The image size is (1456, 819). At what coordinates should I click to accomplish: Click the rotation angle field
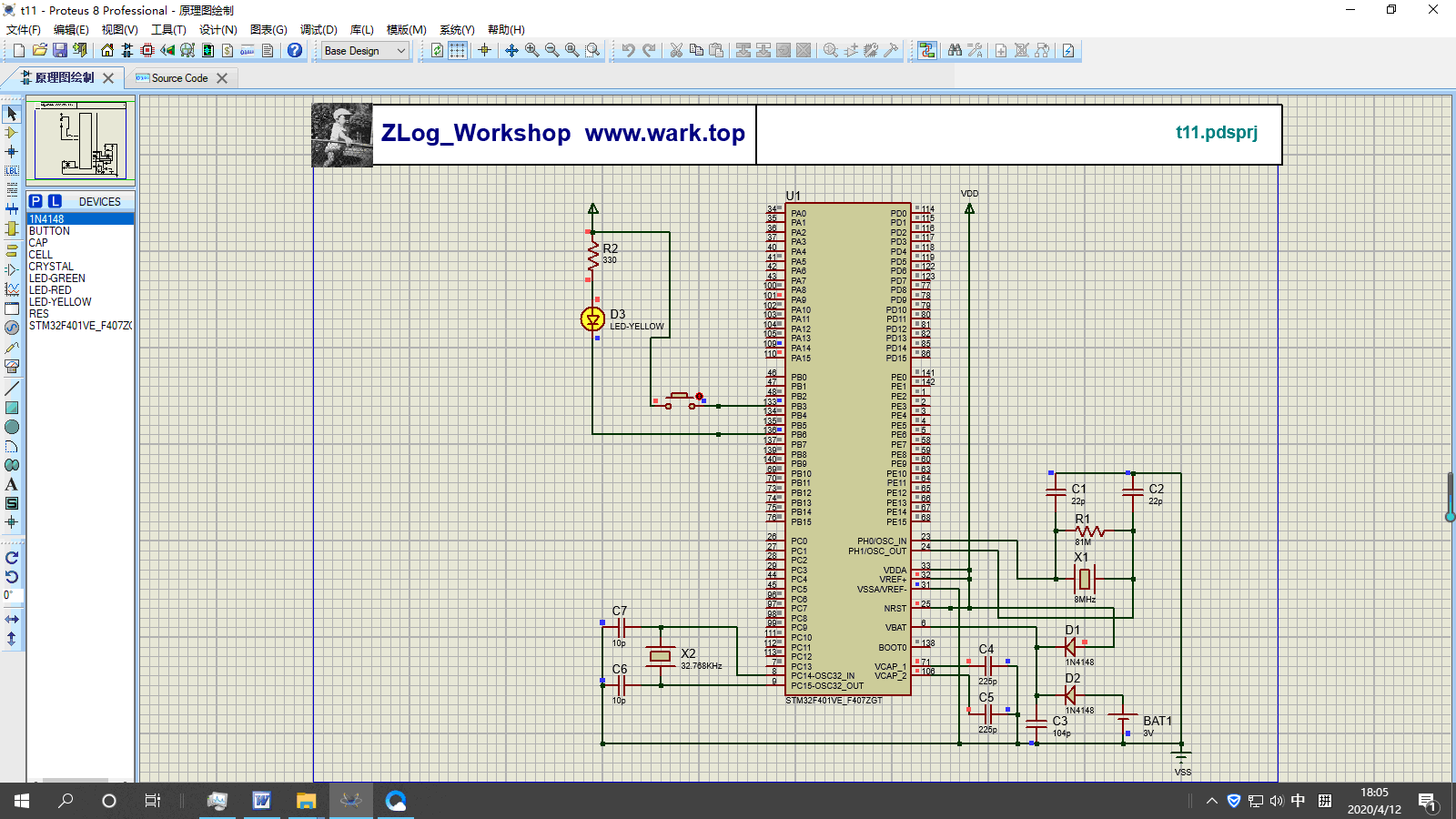coord(12,595)
